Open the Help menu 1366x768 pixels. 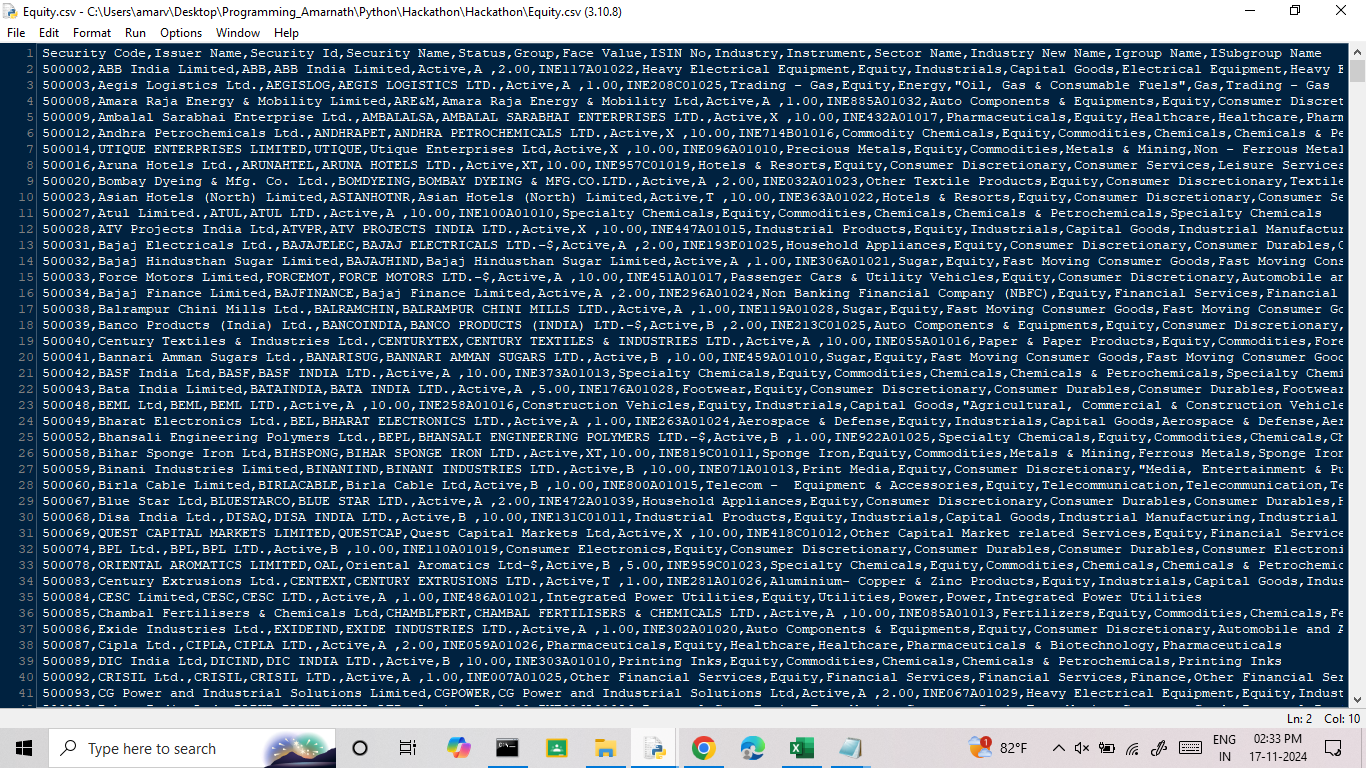(x=286, y=33)
